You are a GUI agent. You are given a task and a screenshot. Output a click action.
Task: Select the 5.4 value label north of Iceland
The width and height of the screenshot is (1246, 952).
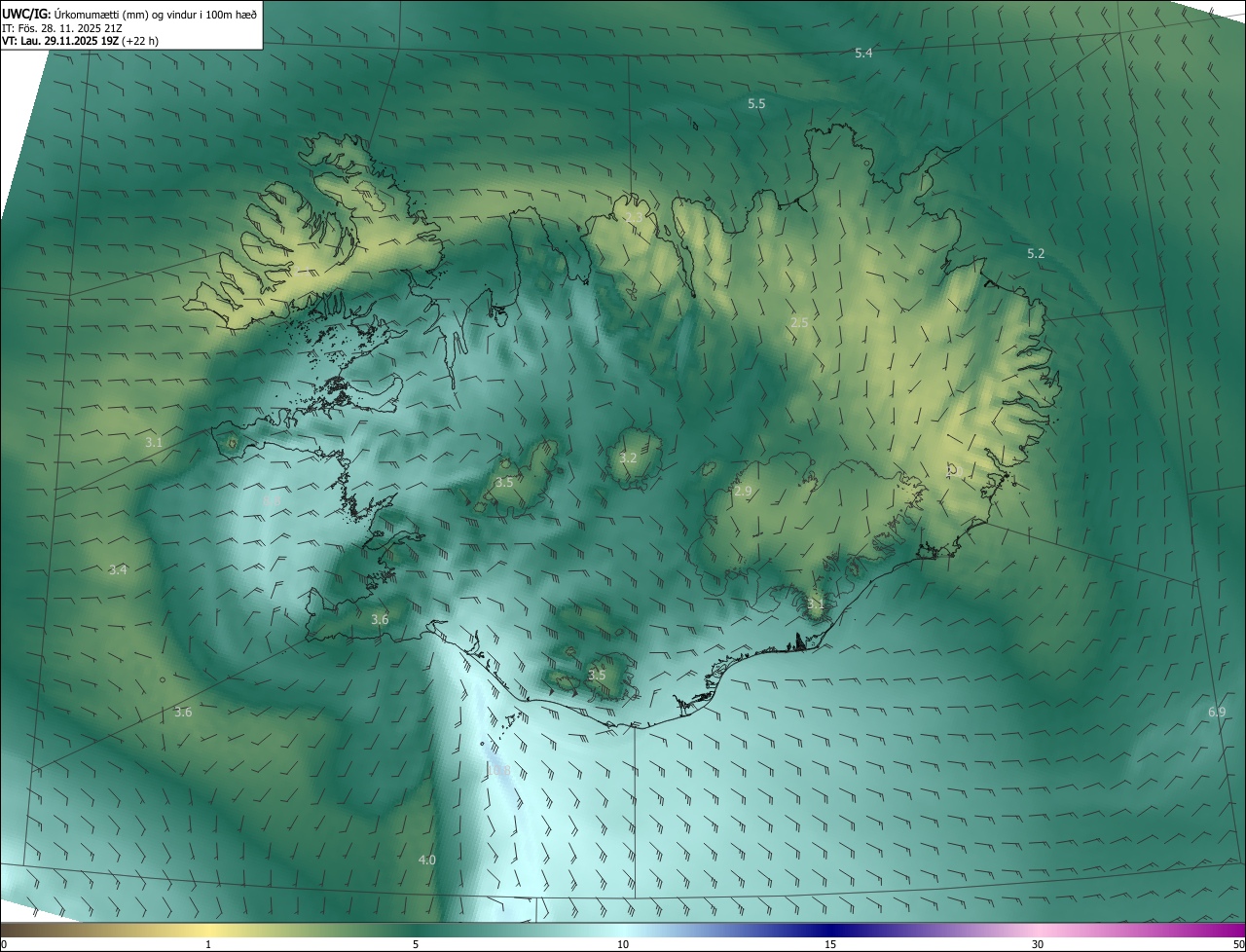pos(863,53)
